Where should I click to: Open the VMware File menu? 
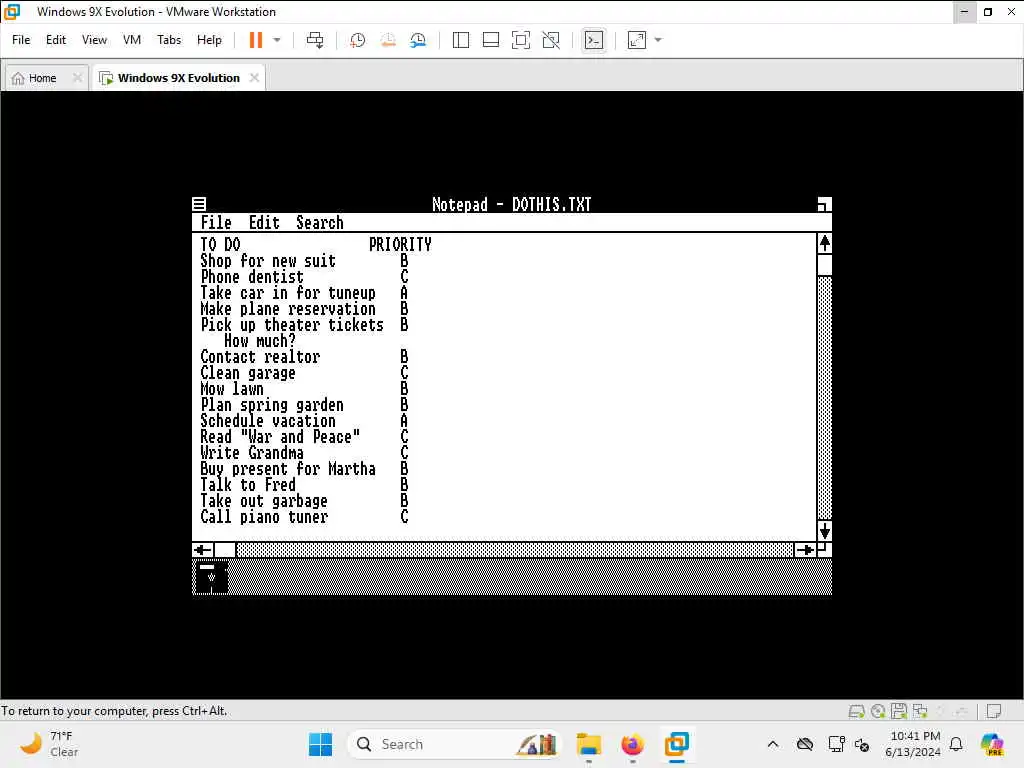tap(21, 40)
